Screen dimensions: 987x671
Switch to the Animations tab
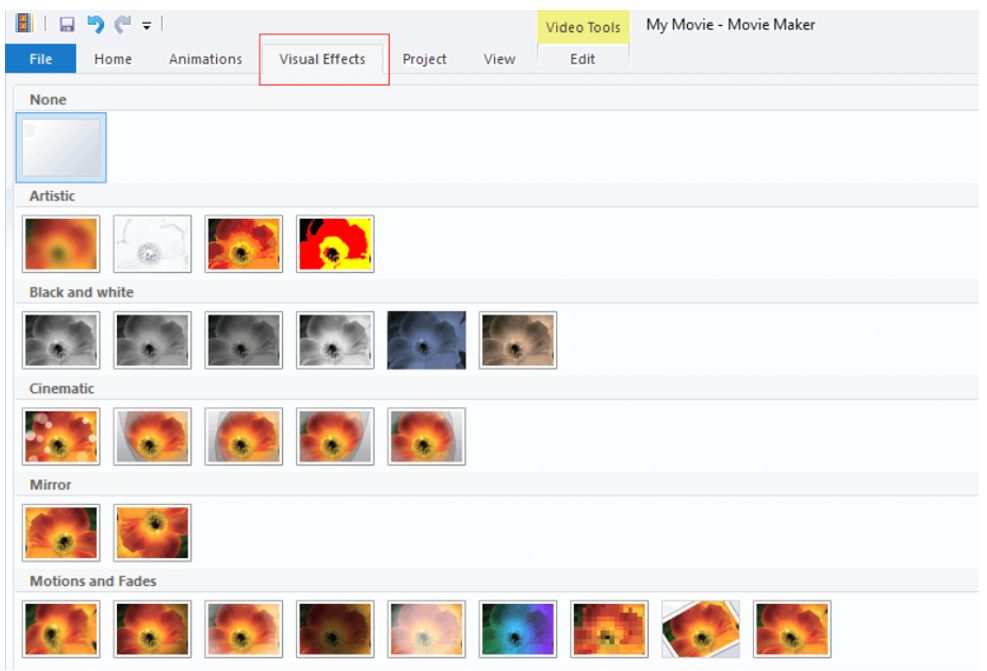point(205,59)
